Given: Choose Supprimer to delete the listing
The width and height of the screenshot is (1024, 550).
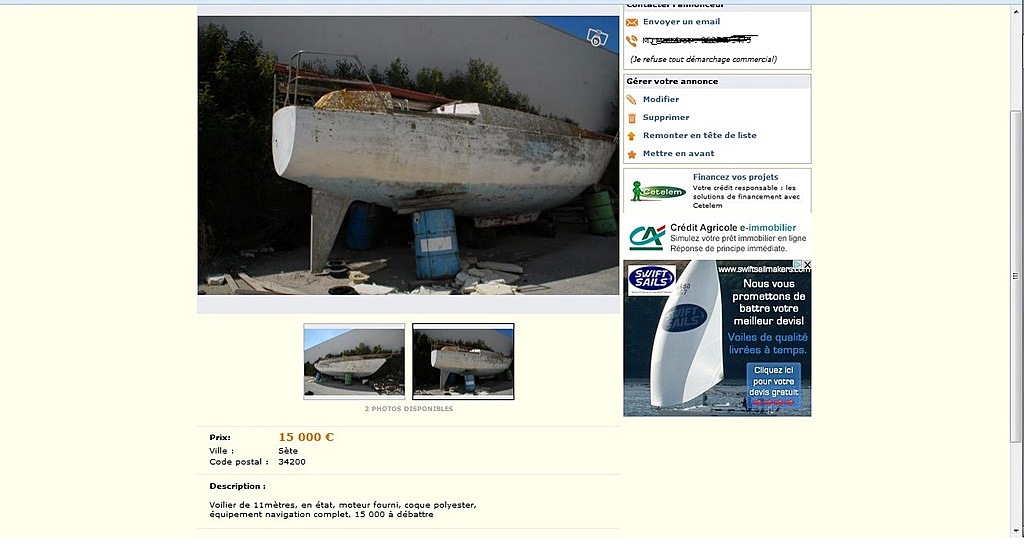Looking at the screenshot, I should click(665, 118).
